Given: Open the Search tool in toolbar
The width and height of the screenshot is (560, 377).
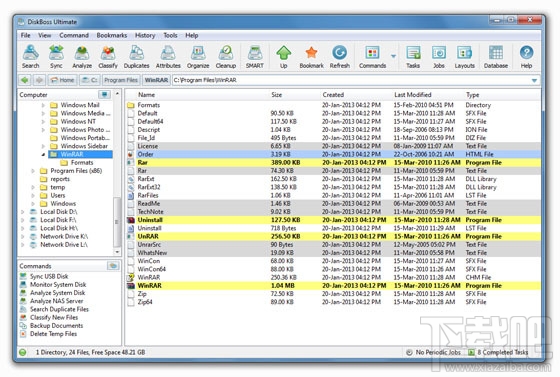Looking at the screenshot, I should (x=30, y=57).
